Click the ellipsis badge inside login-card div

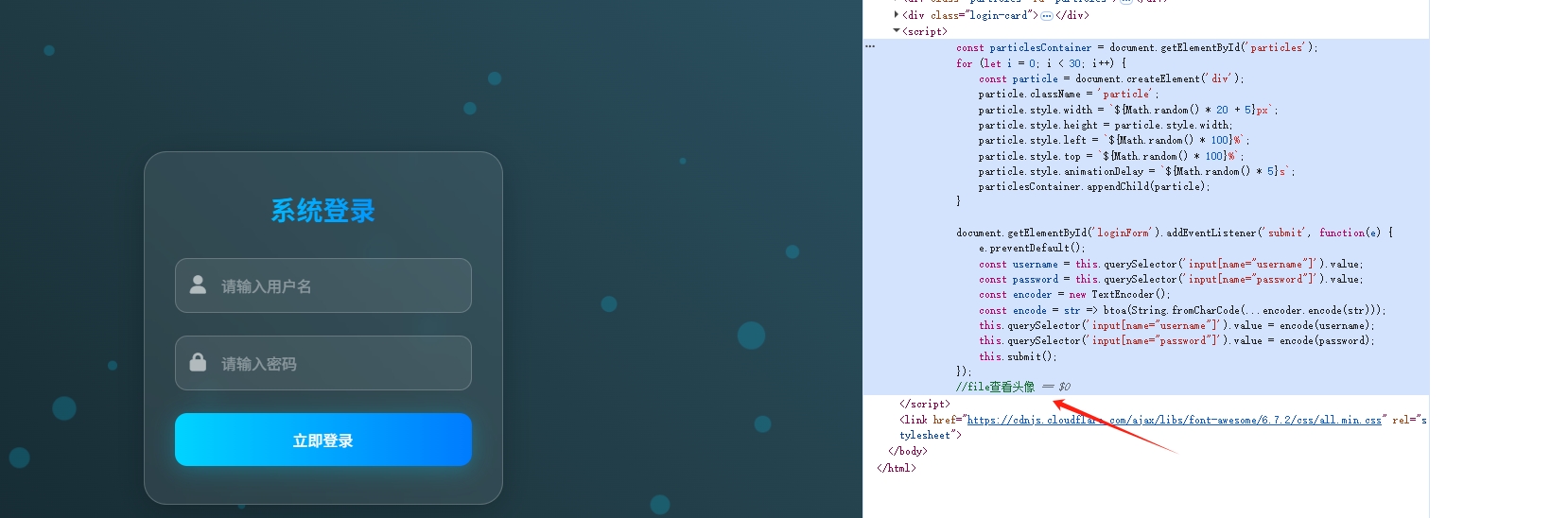coord(1047,15)
